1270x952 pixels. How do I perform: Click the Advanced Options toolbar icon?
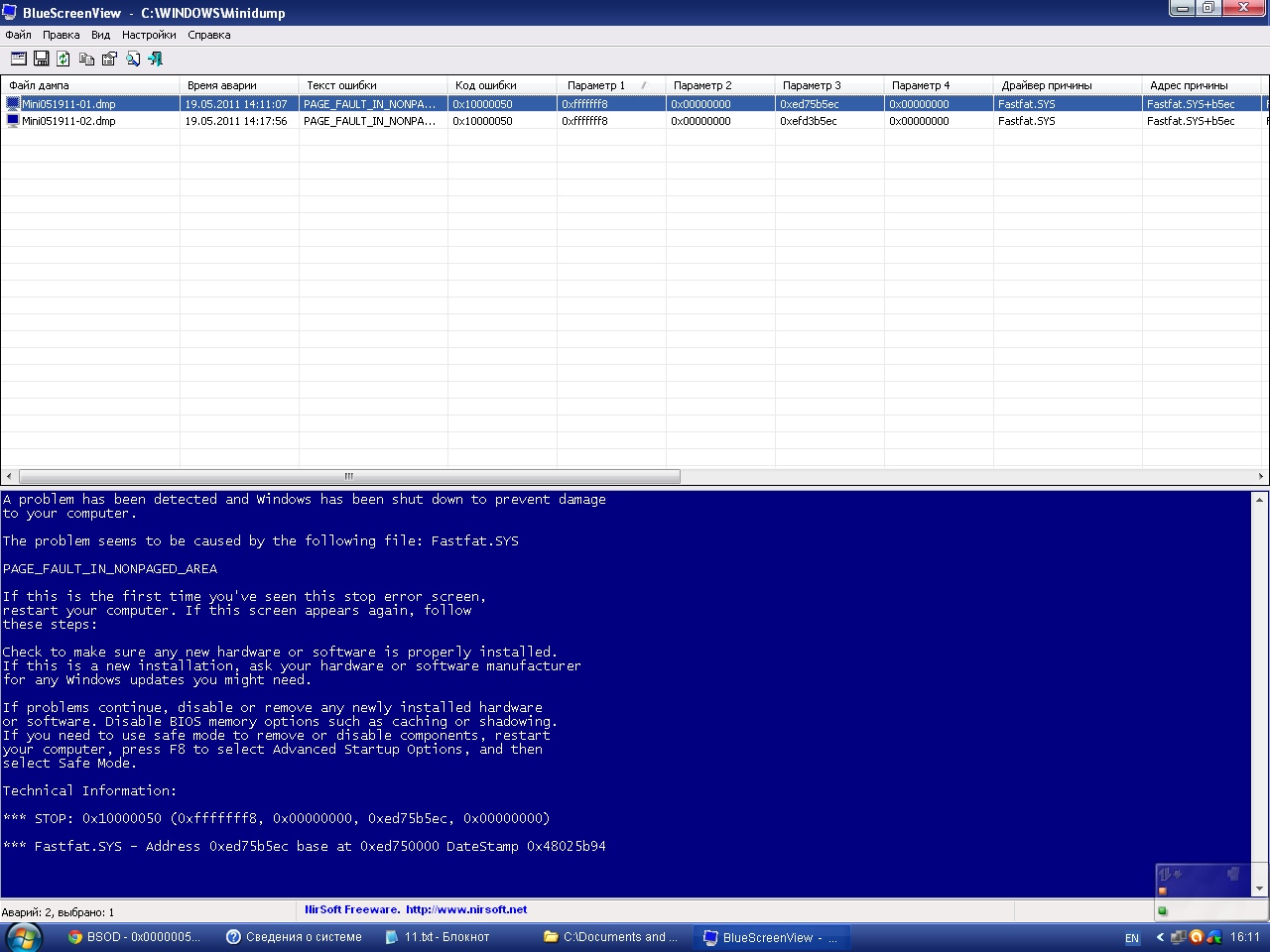(18, 59)
